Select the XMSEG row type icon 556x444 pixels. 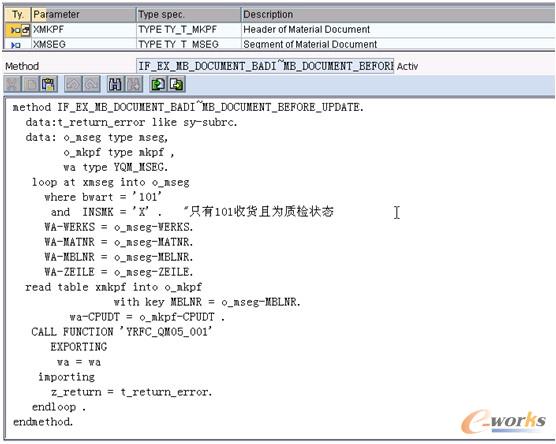[17, 45]
